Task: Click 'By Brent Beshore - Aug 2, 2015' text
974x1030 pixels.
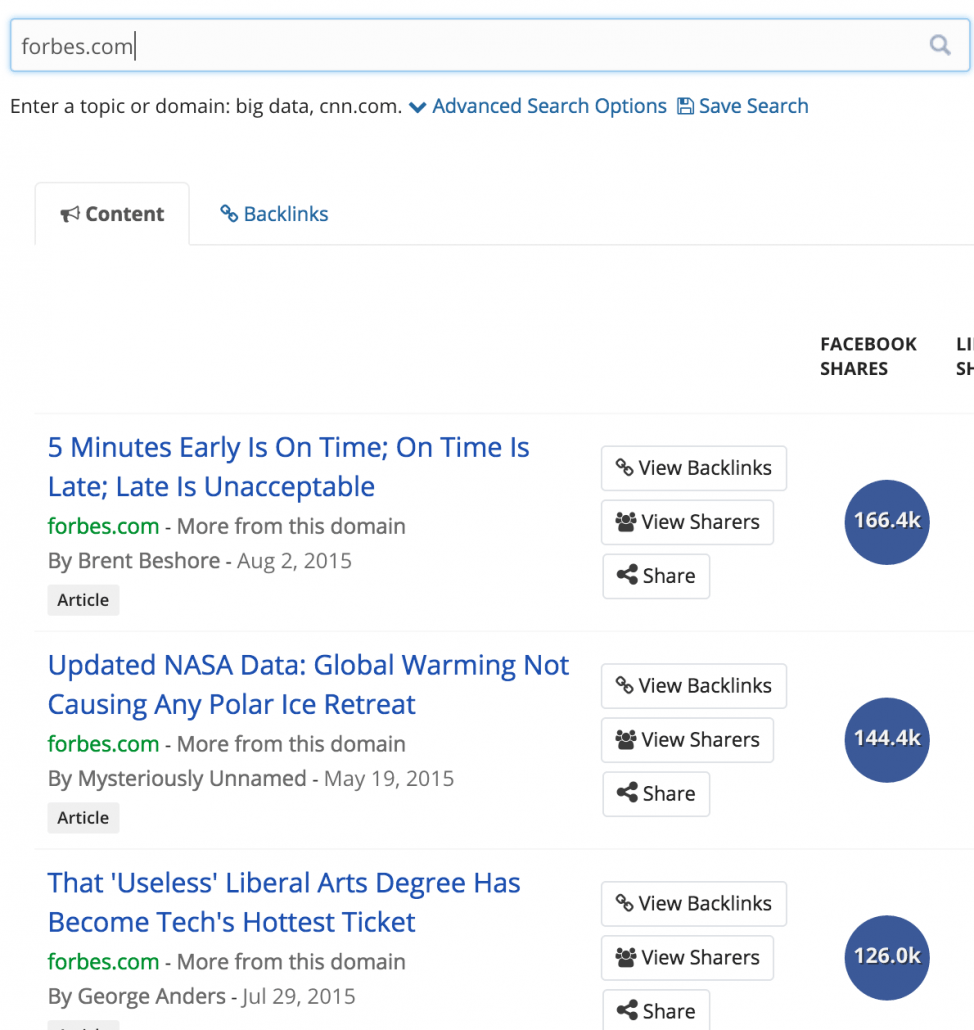Action: tap(200, 560)
